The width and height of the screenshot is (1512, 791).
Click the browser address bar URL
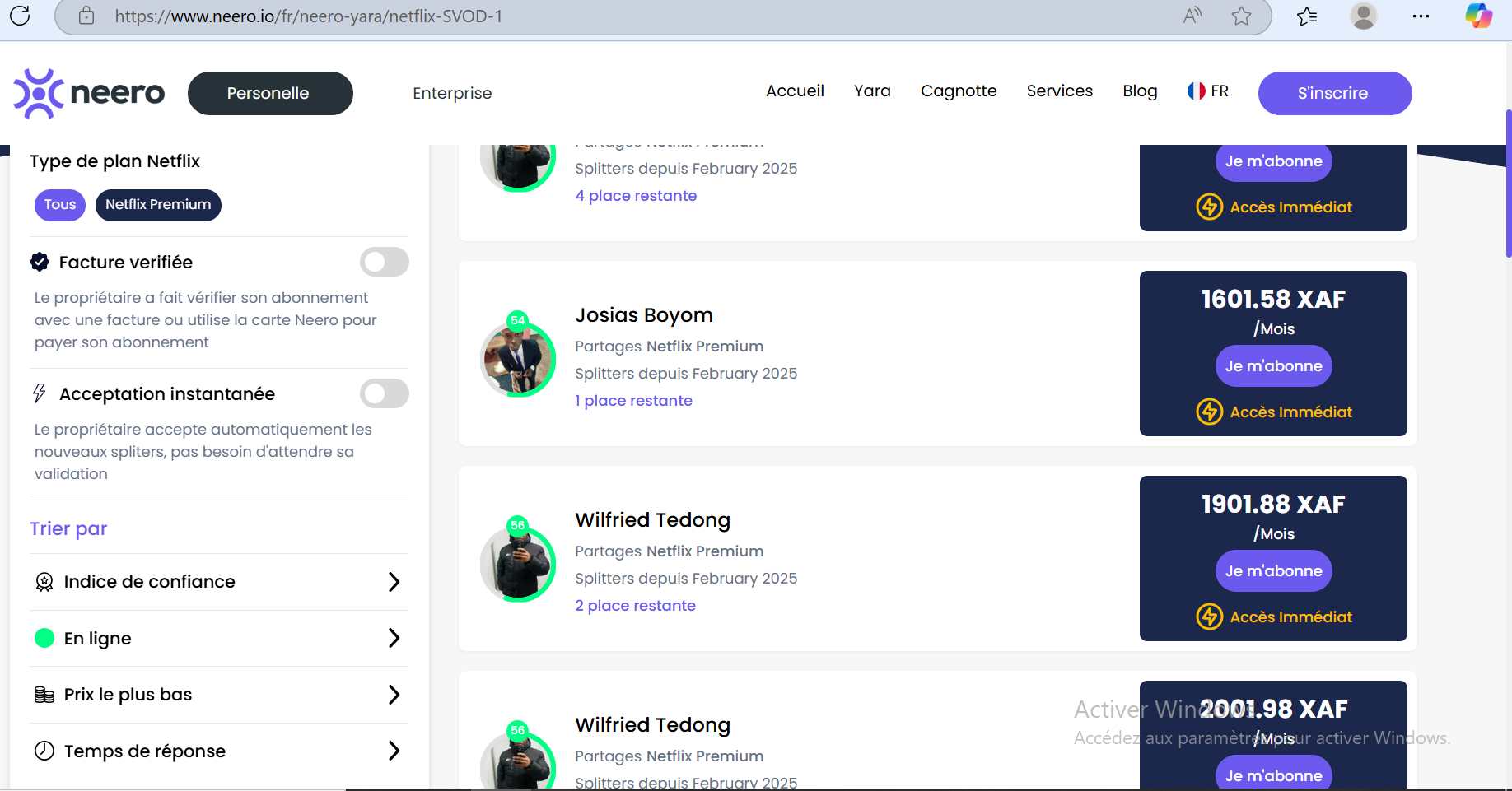[309, 16]
